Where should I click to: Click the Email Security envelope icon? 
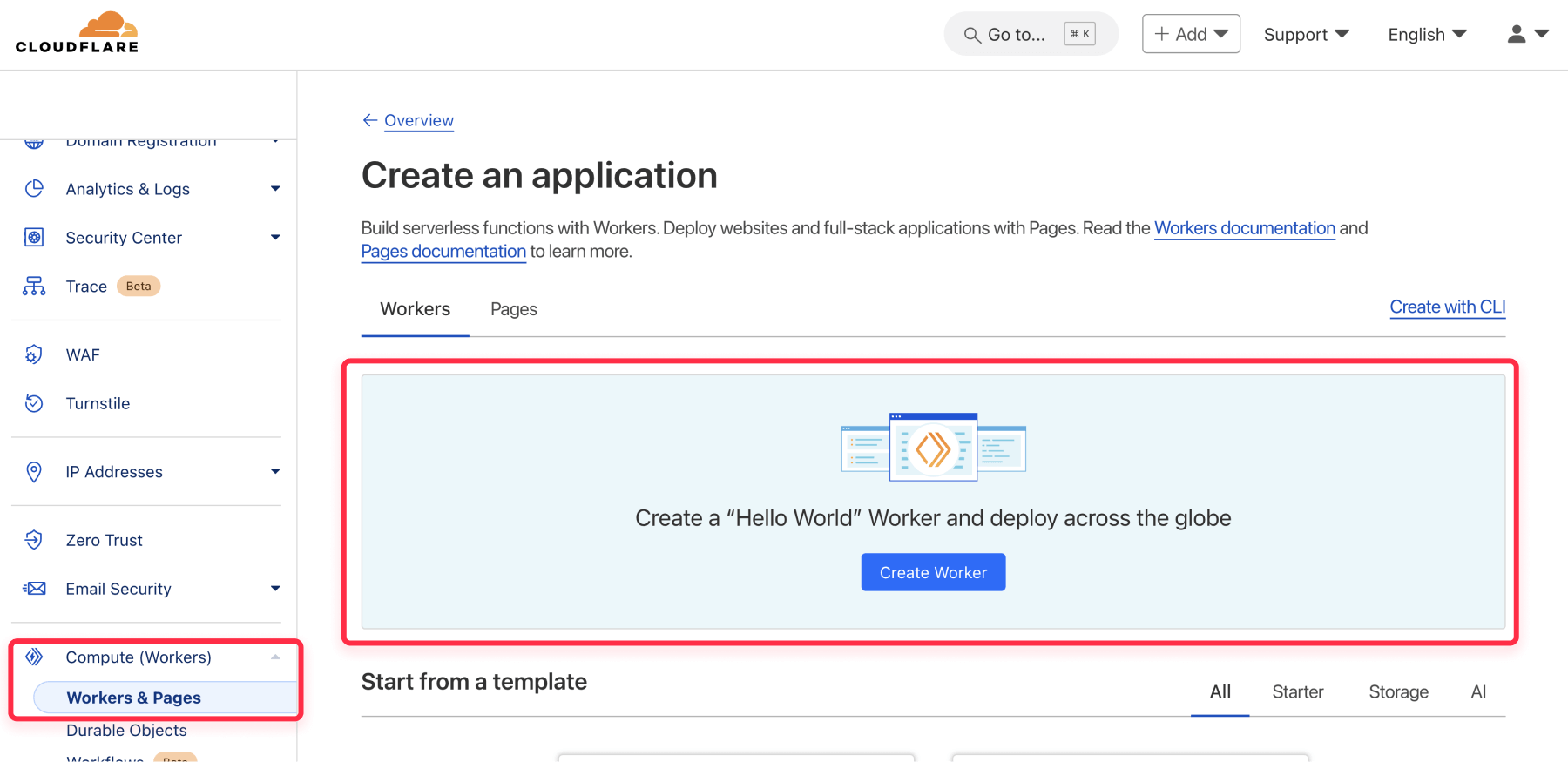pos(34,589)
